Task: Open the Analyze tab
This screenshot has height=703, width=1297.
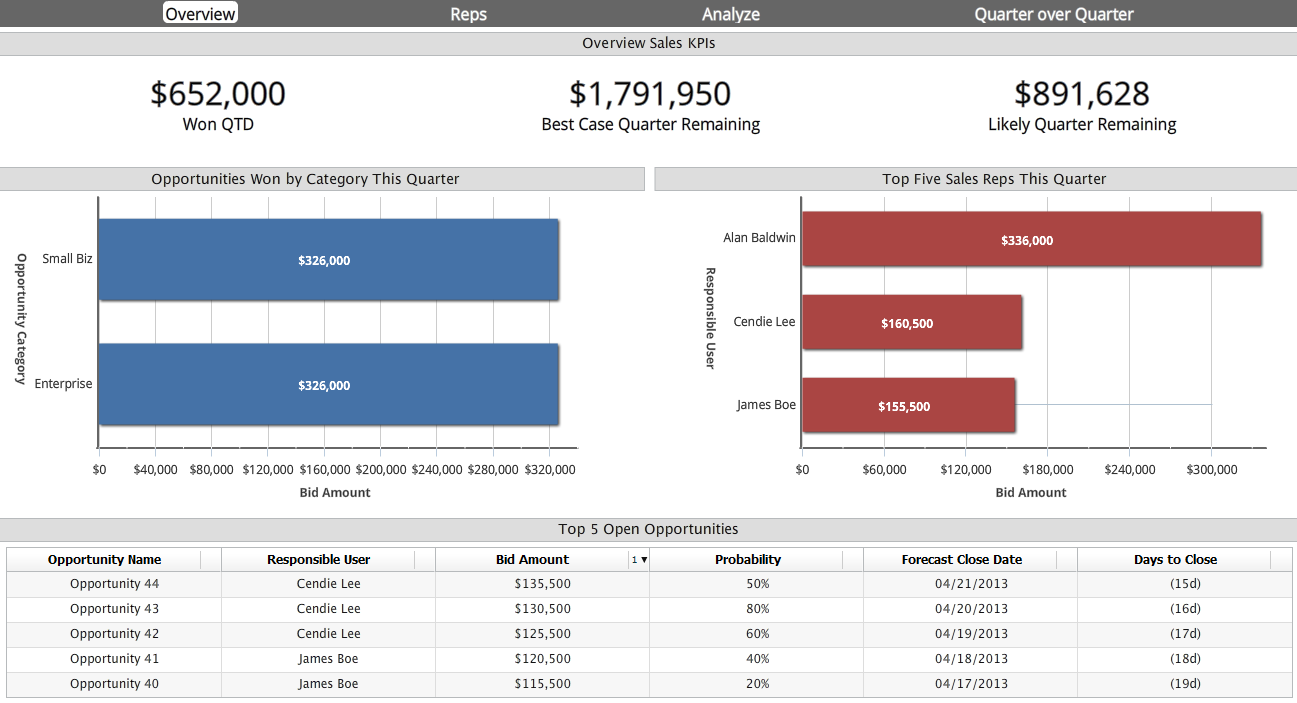Action: click(x=731, y=14)
